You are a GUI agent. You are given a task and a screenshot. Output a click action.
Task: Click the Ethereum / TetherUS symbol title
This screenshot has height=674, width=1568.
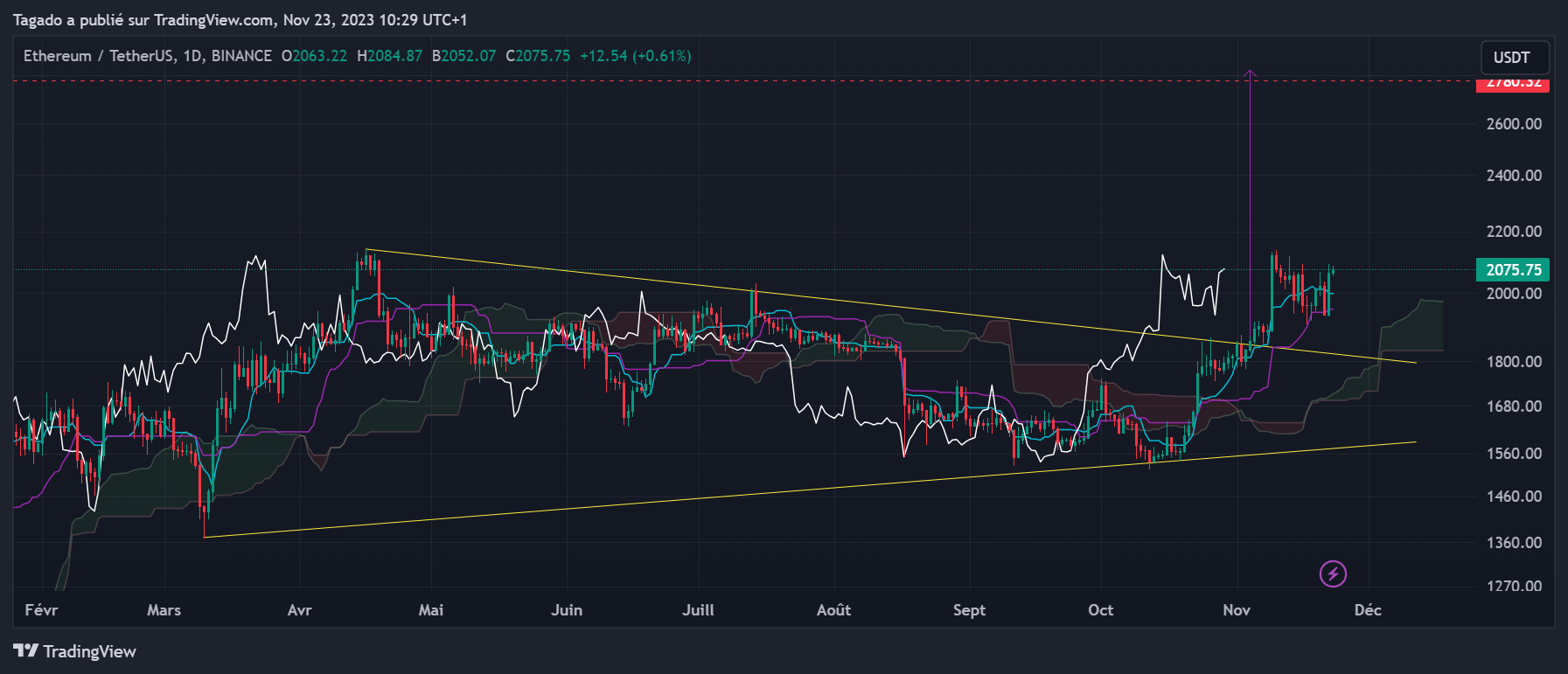coord(98,56)
